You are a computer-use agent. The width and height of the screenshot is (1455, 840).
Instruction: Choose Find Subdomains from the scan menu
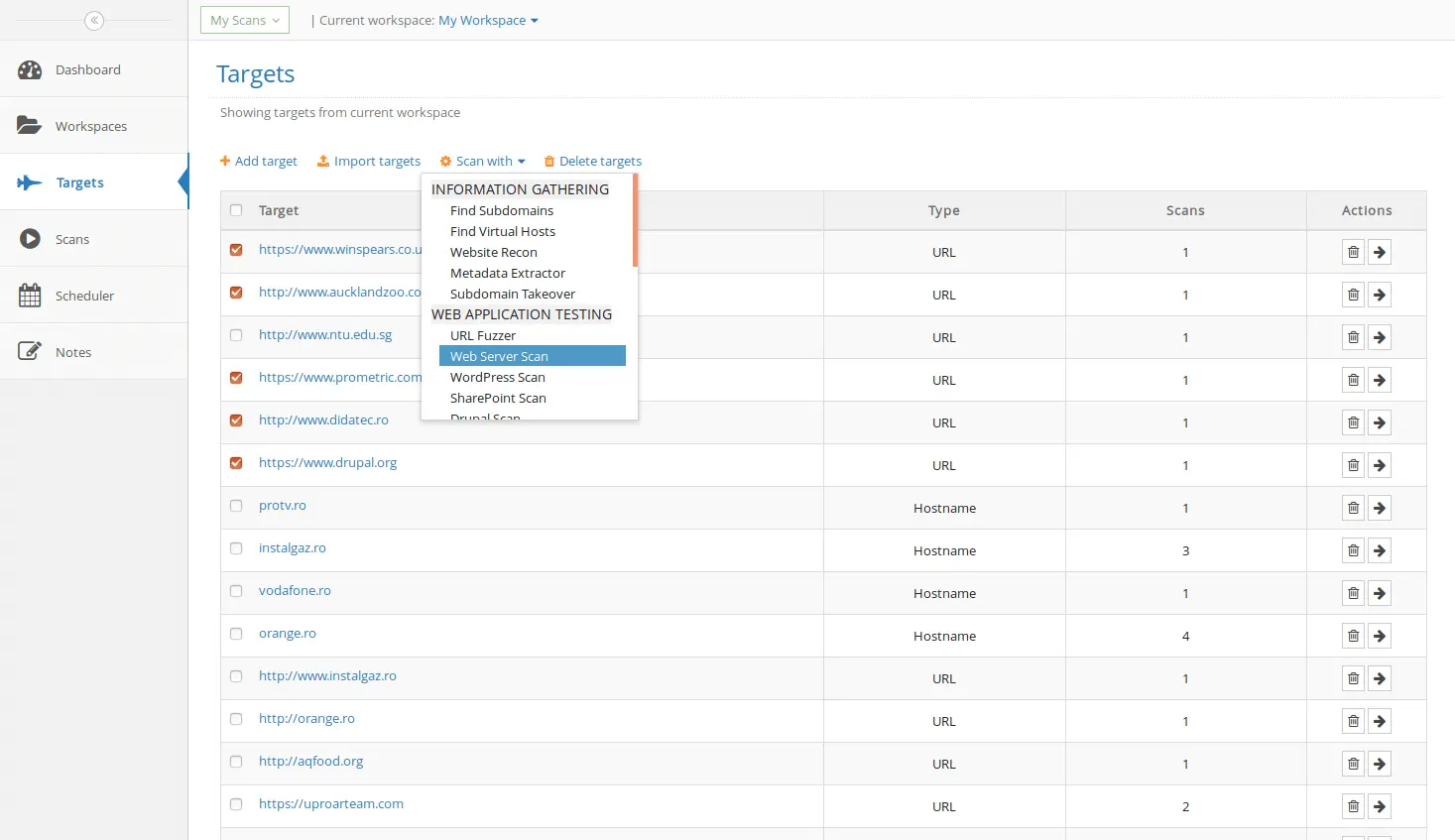pyautogui.click(x=501, y=210)
